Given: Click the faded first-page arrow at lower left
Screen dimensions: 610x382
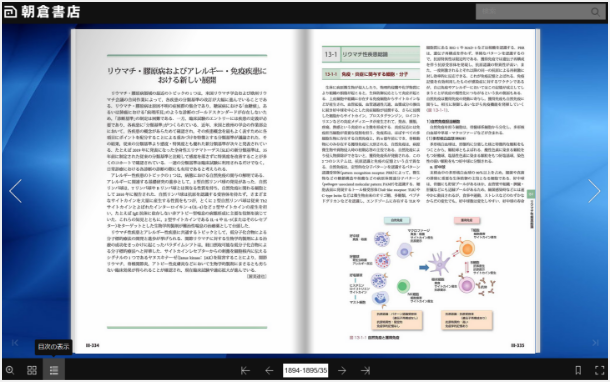Looking at the screenshot, I should 15,343.
